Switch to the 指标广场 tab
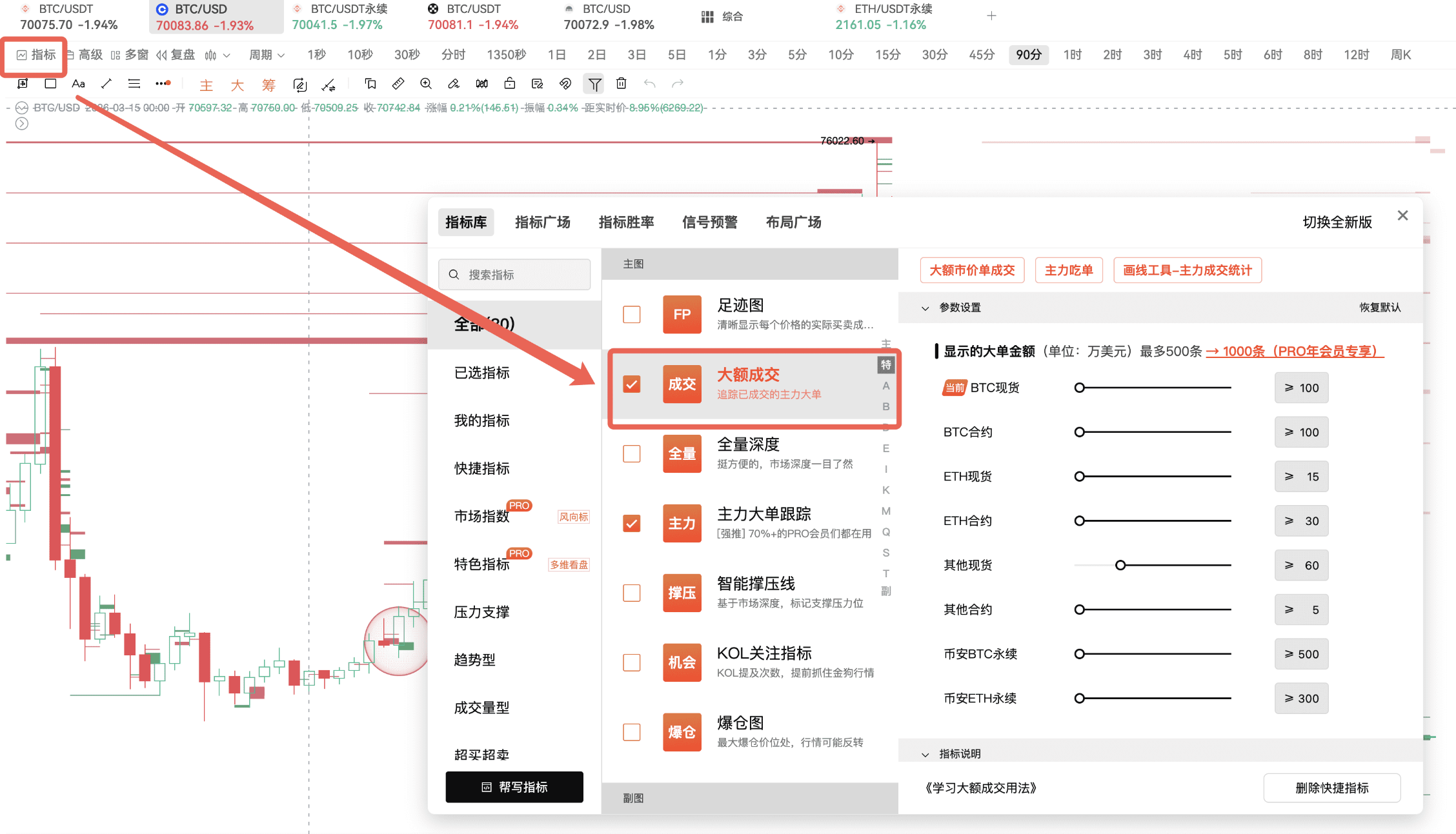 [542, 223]
